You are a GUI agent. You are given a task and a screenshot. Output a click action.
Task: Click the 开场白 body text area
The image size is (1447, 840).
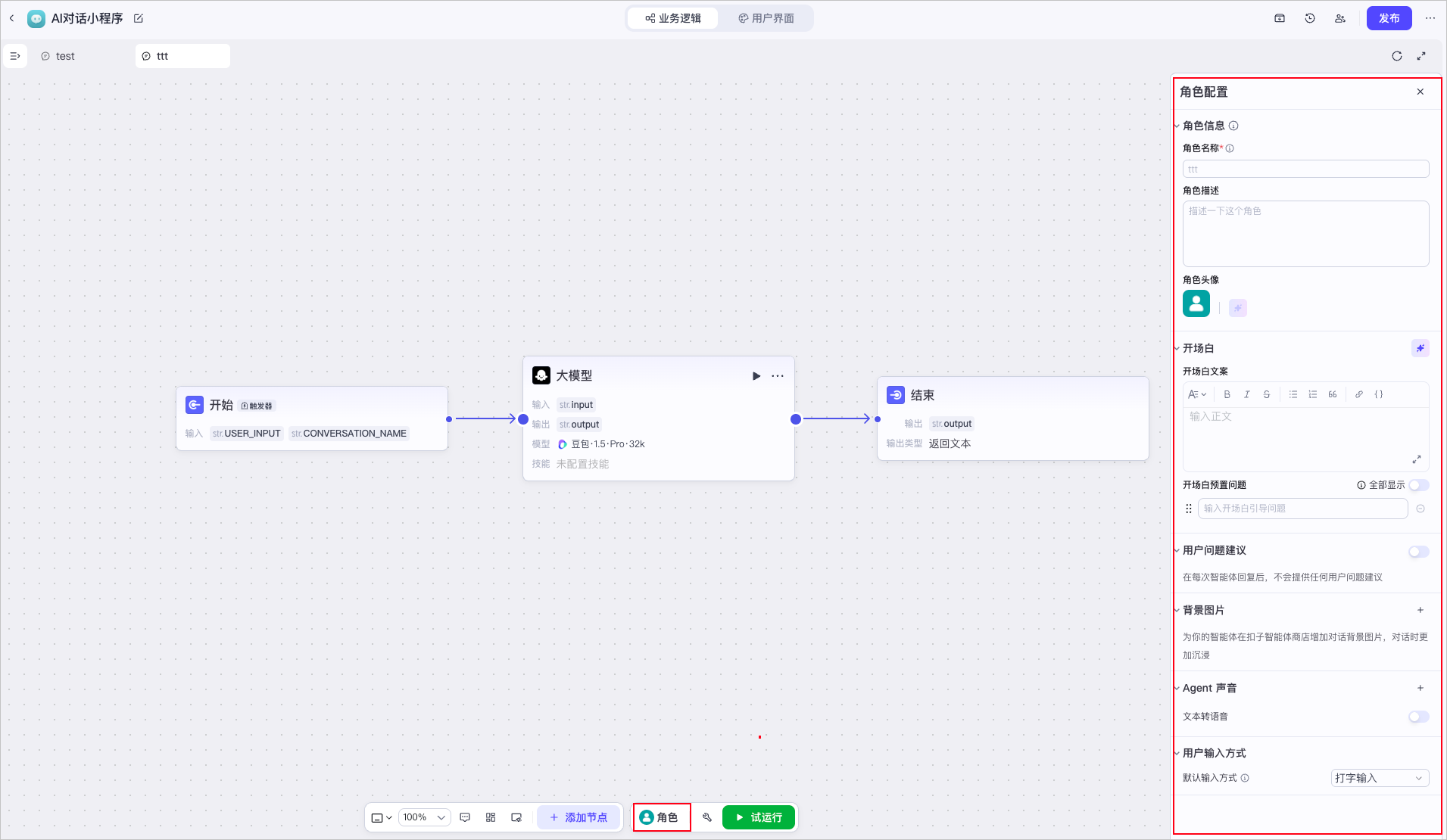1305,439
